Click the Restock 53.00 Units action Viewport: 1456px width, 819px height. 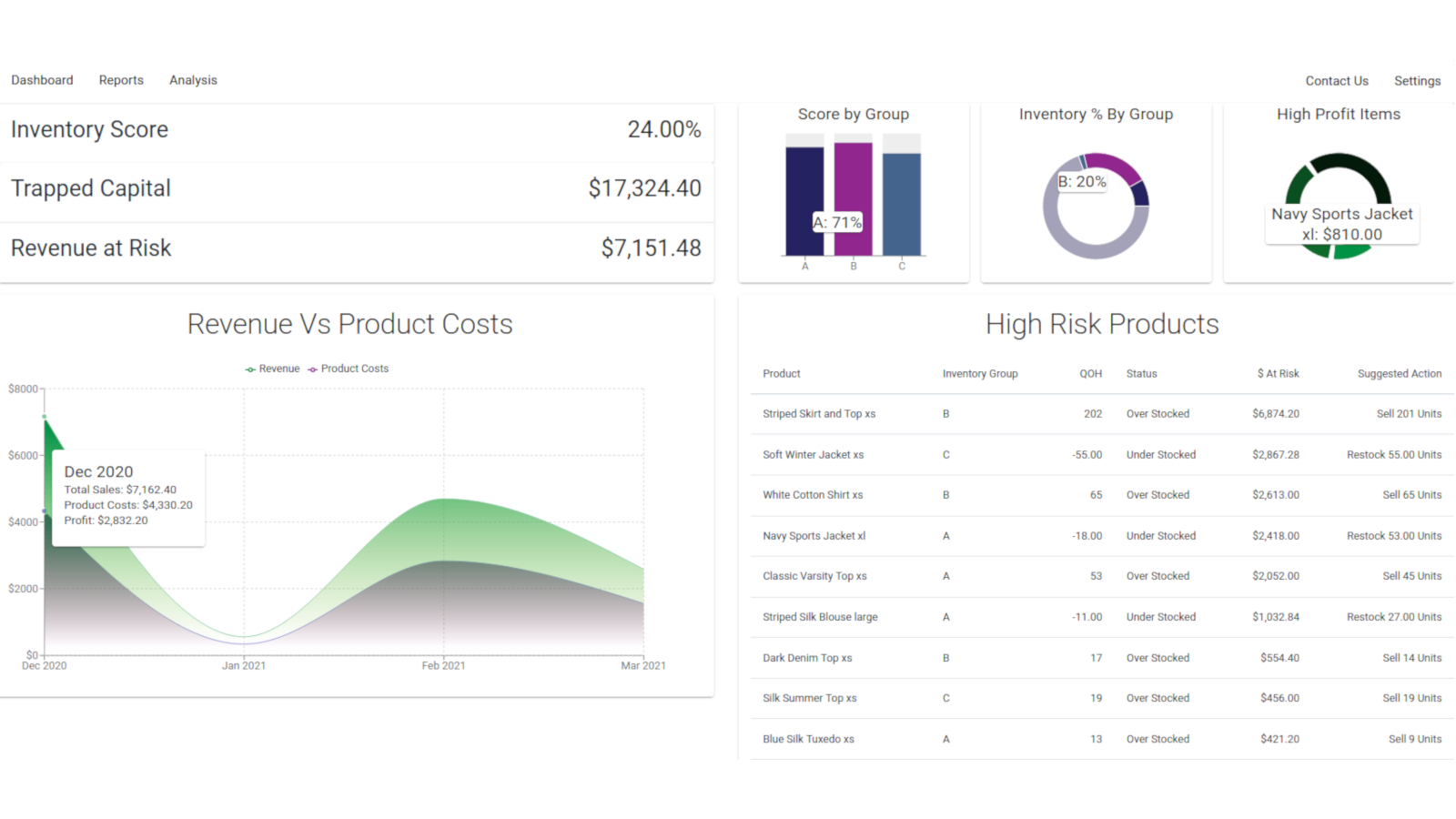[1394, 536]
